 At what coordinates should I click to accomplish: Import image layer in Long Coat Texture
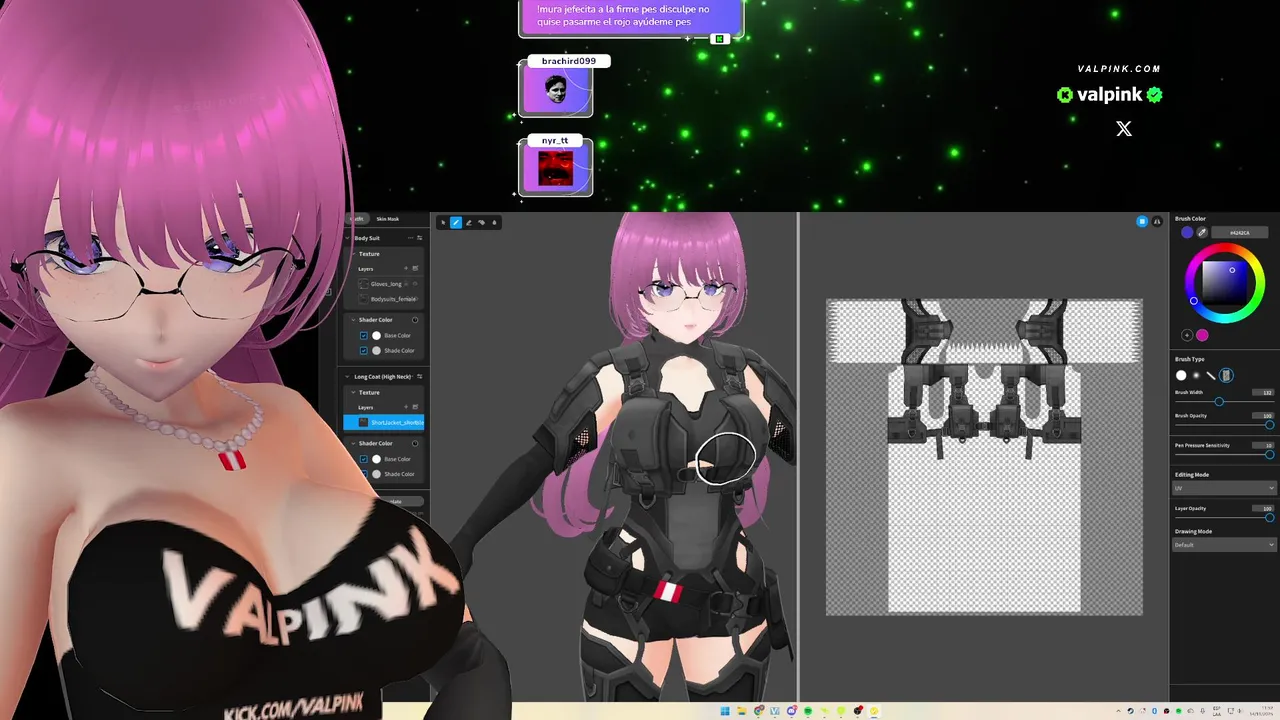[415, 407]
